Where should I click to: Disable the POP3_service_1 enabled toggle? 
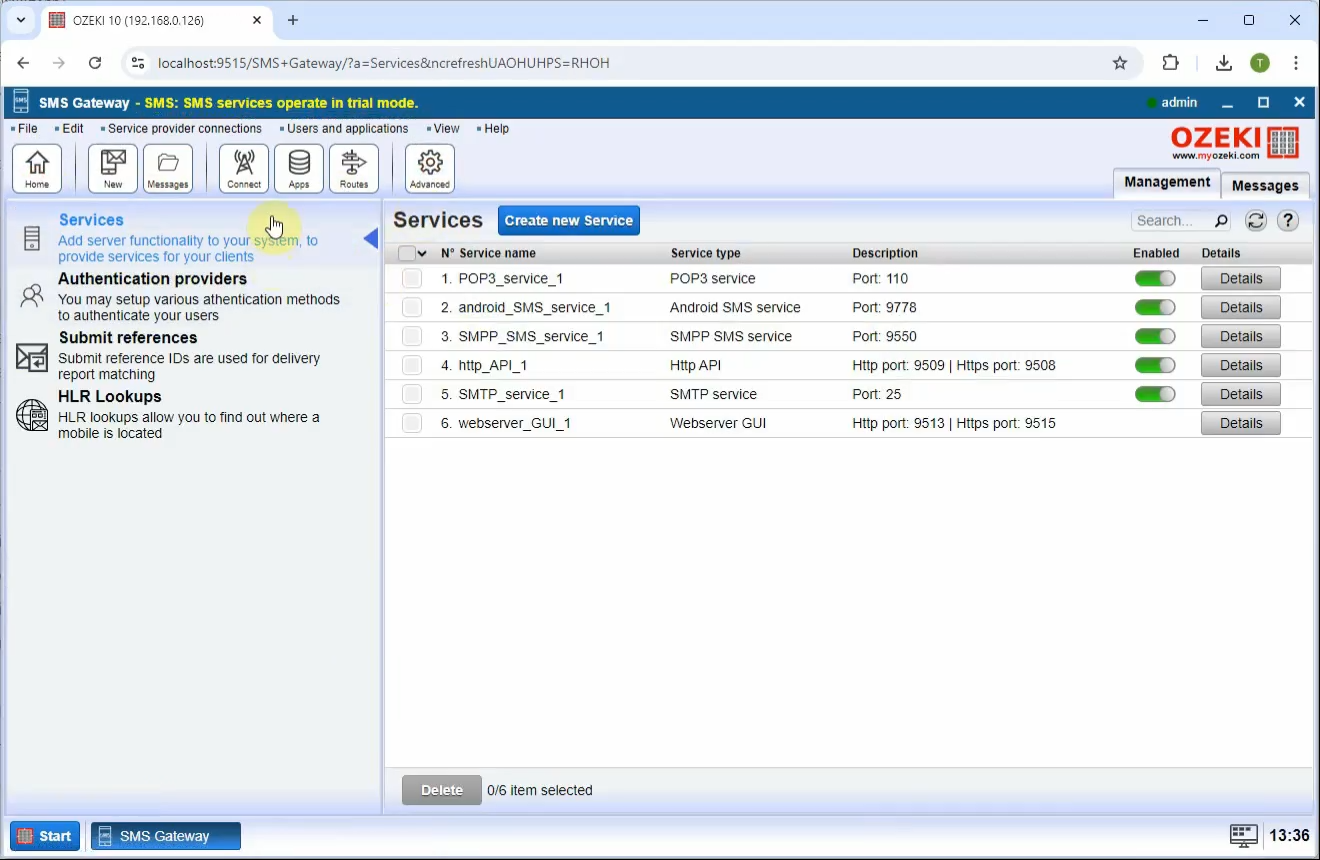pos(1155,279)
